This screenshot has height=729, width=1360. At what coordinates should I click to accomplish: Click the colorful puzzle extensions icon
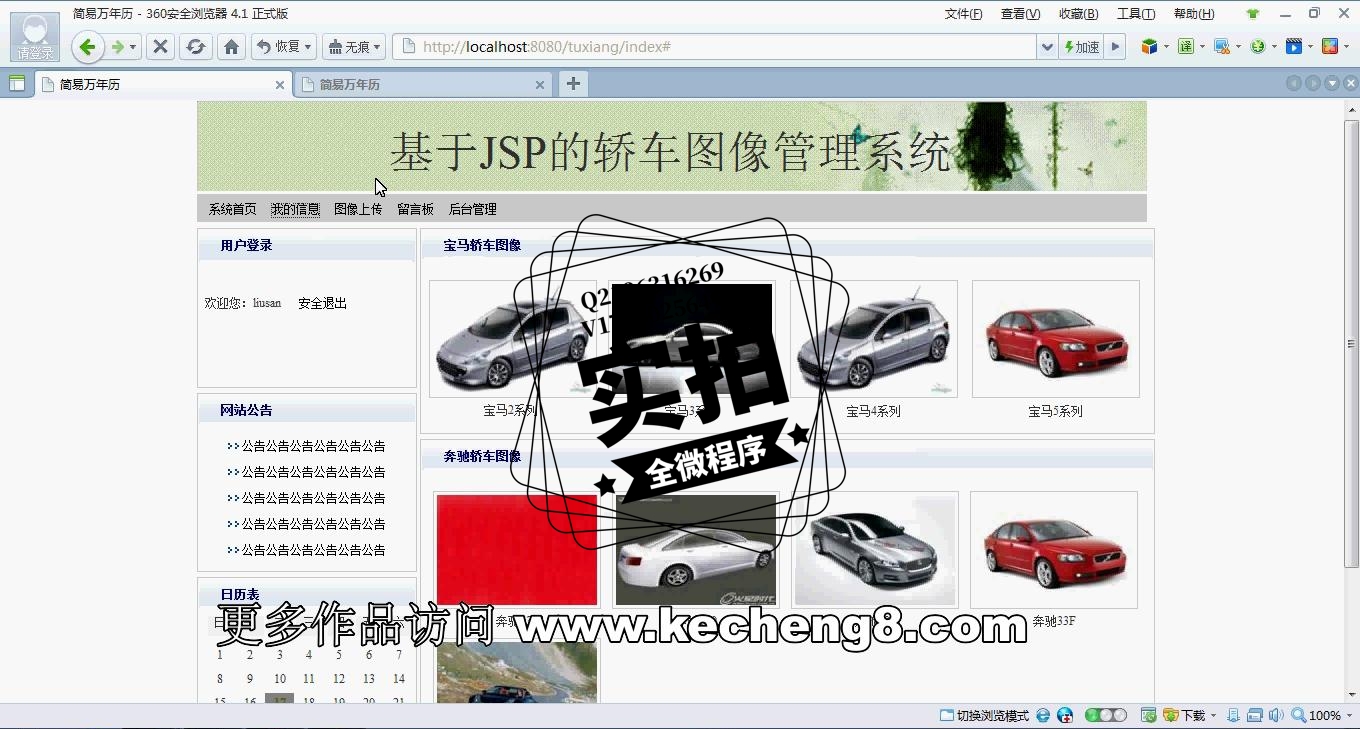1330,46
